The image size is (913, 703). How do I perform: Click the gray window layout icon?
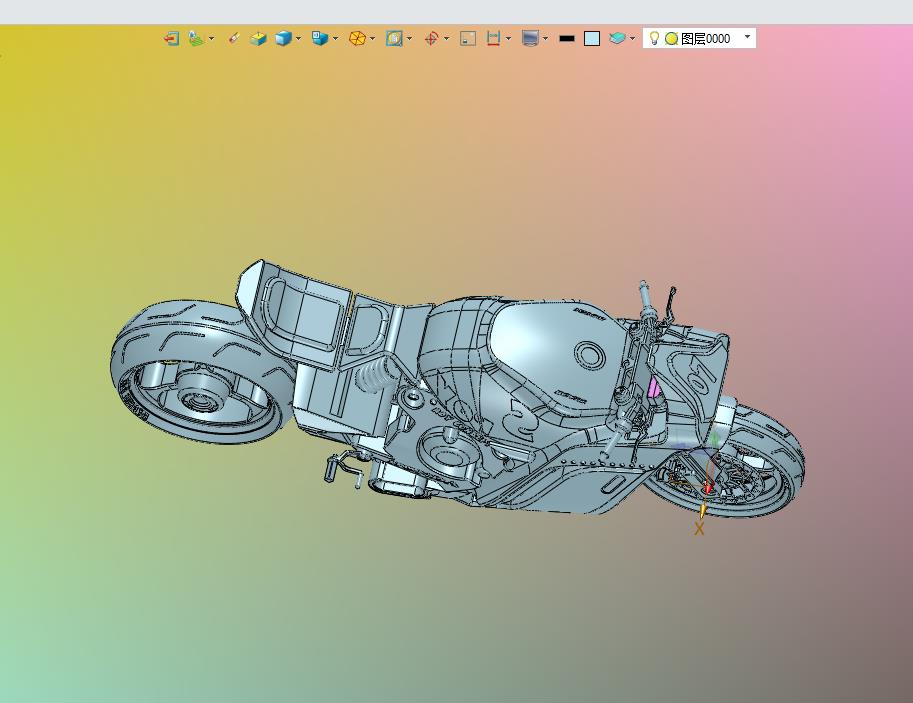[x=468, y=38]
